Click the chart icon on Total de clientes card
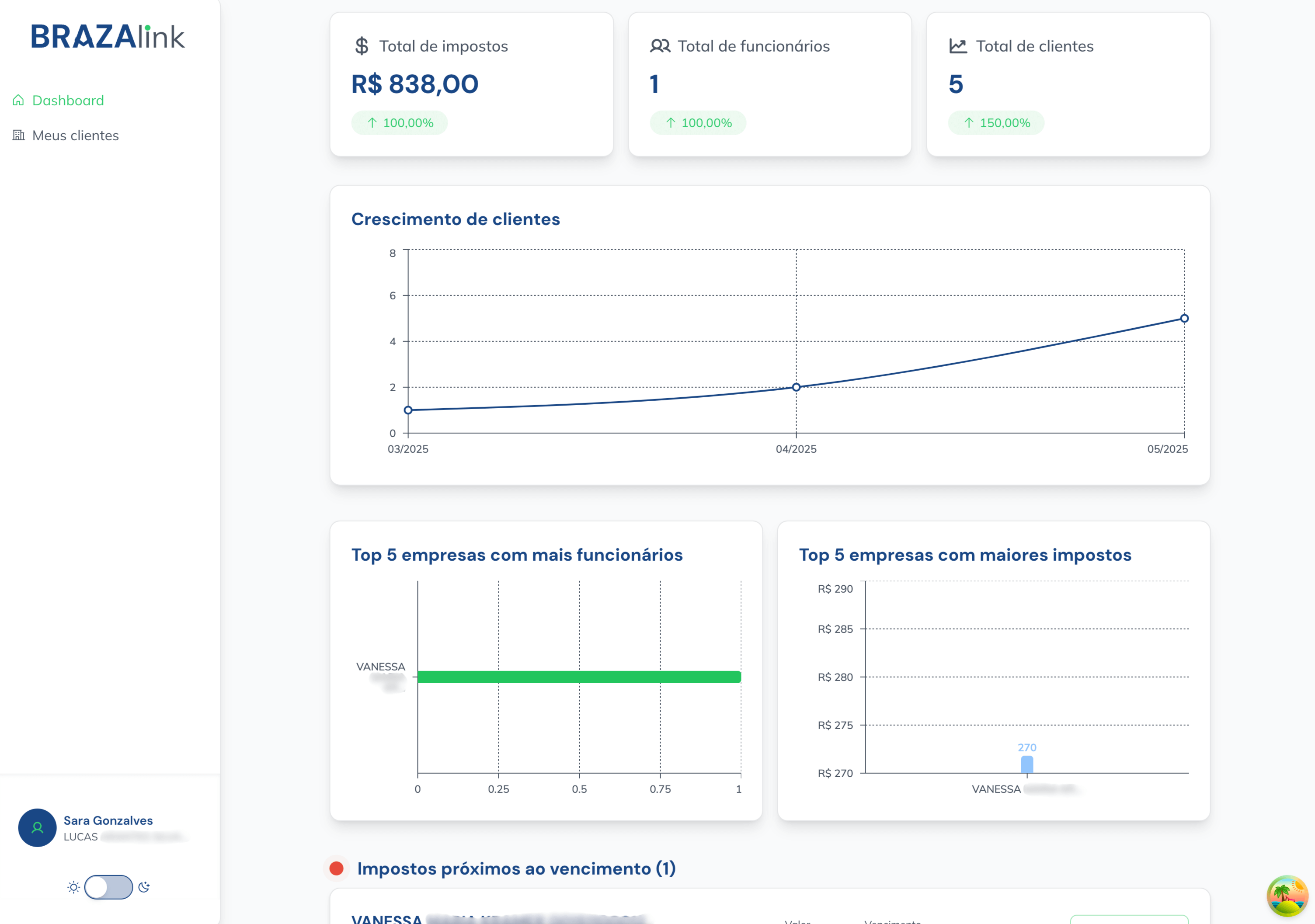Viewport: 1315px width, 924px height. [x=958, y=46]
